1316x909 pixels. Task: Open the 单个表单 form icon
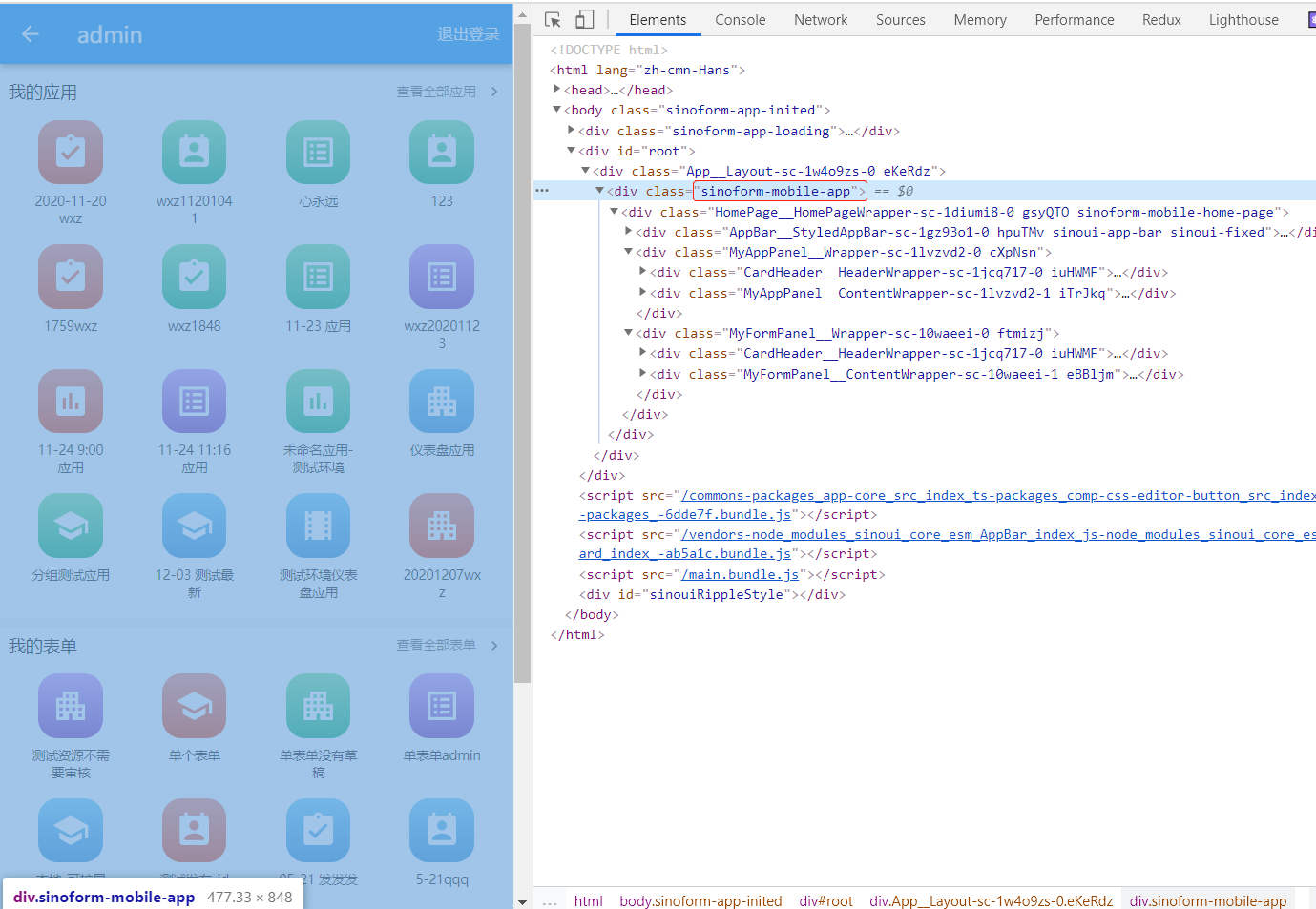pos(195,706)
